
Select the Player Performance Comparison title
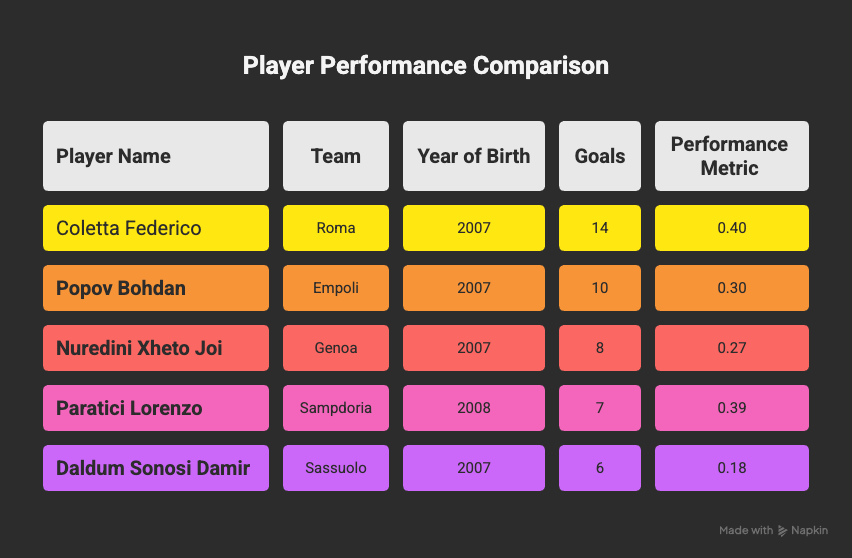(426, 66)
